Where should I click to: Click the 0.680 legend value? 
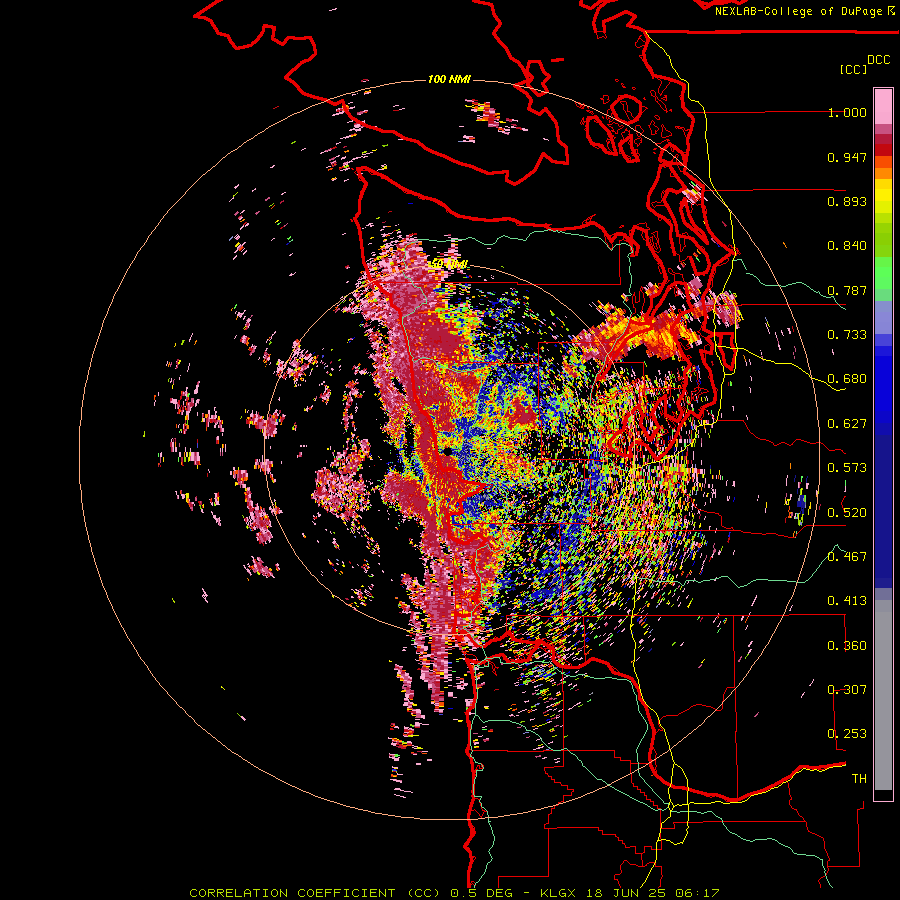pos(847,379)
